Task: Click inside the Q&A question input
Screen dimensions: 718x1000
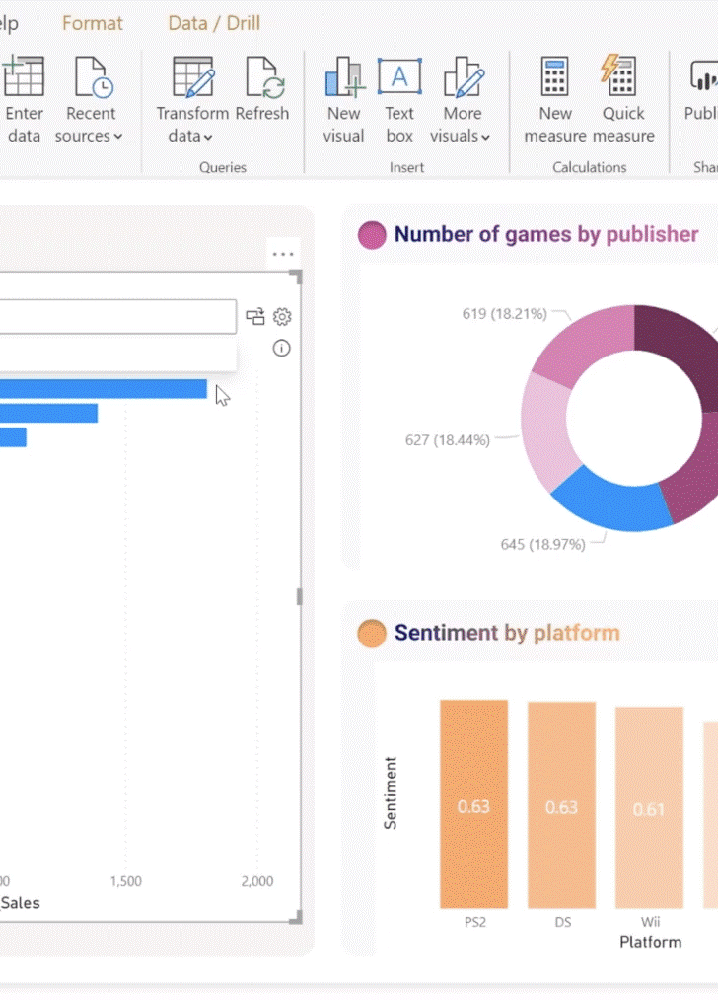Action: coord(117,316)
